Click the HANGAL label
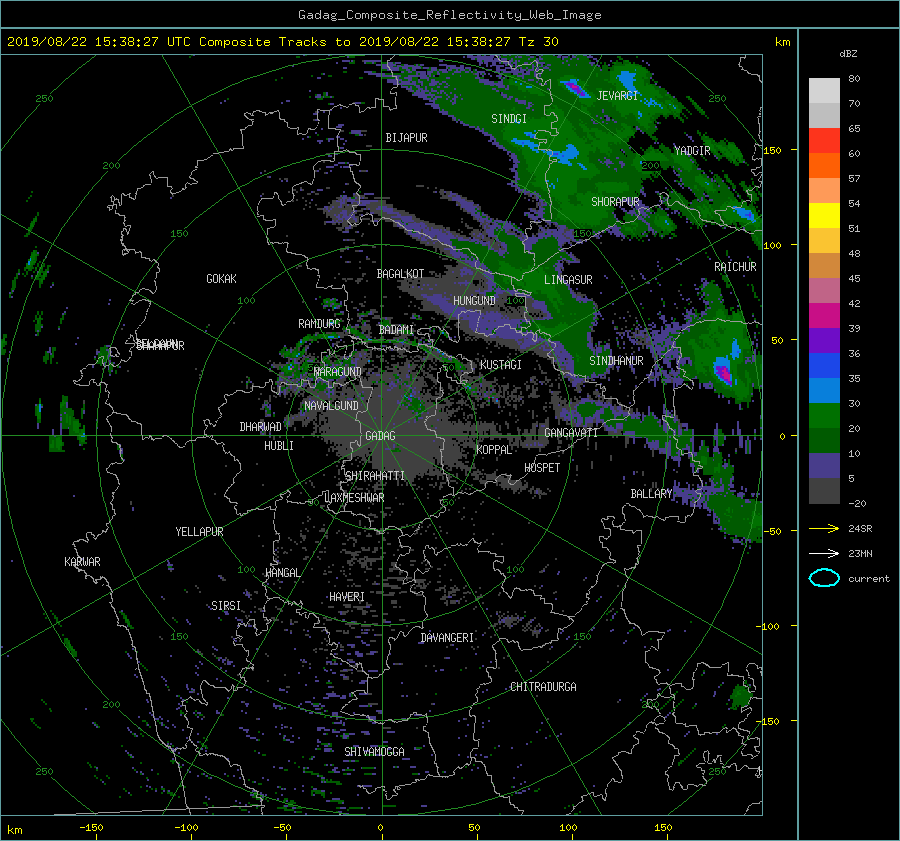This screenshot has height=841, width=900. tap(283, 572)
